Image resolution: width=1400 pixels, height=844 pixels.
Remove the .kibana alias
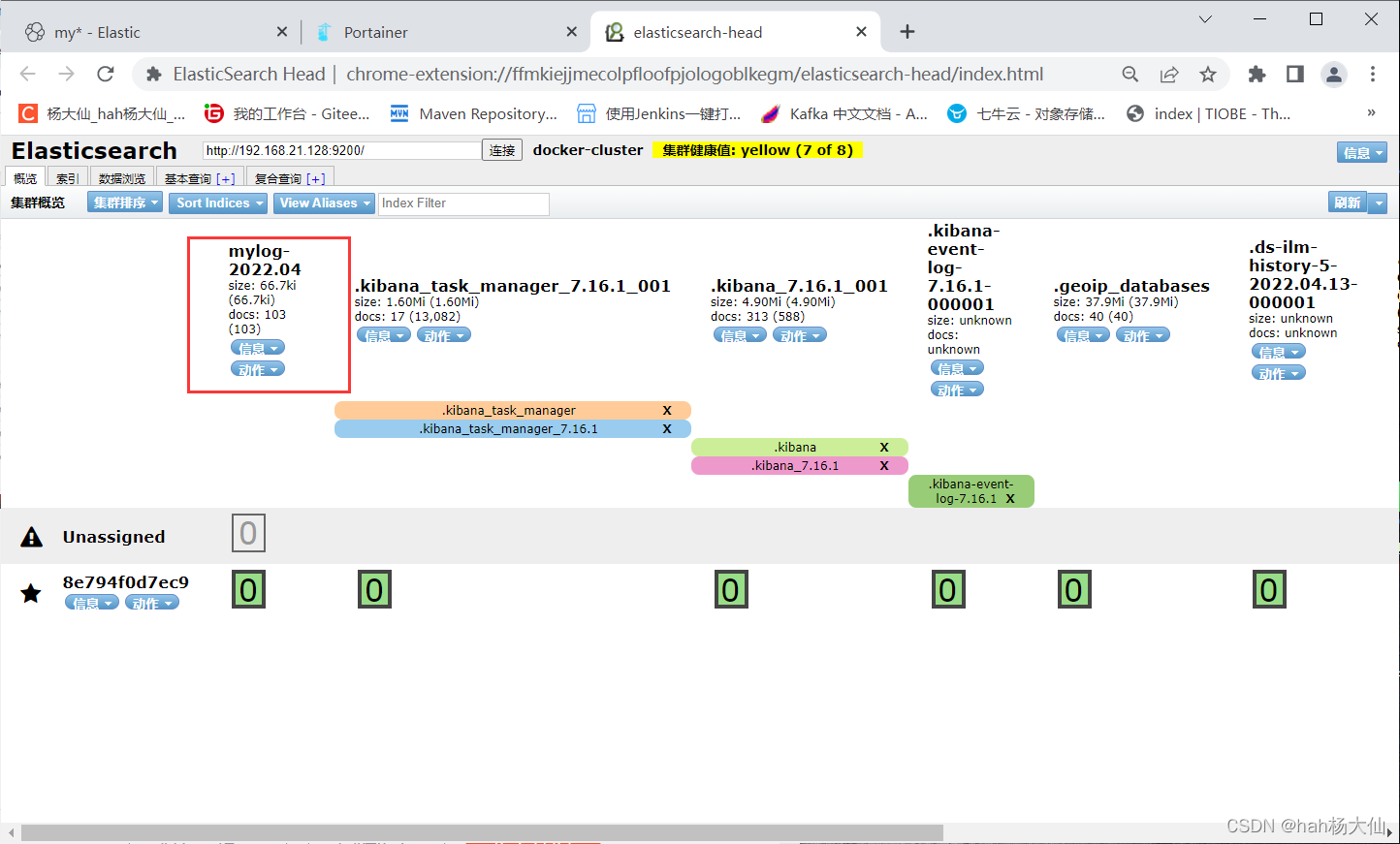pos(884,448)
